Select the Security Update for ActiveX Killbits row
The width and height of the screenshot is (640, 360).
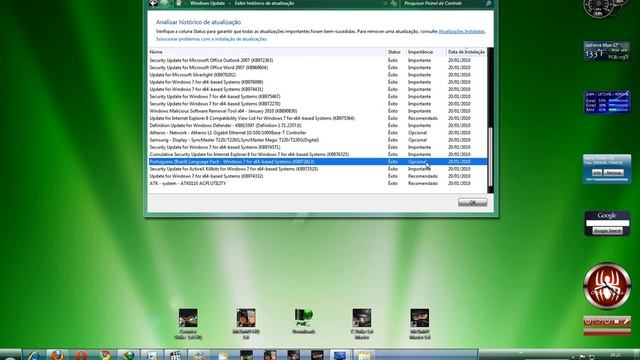[x=318, y=169]
